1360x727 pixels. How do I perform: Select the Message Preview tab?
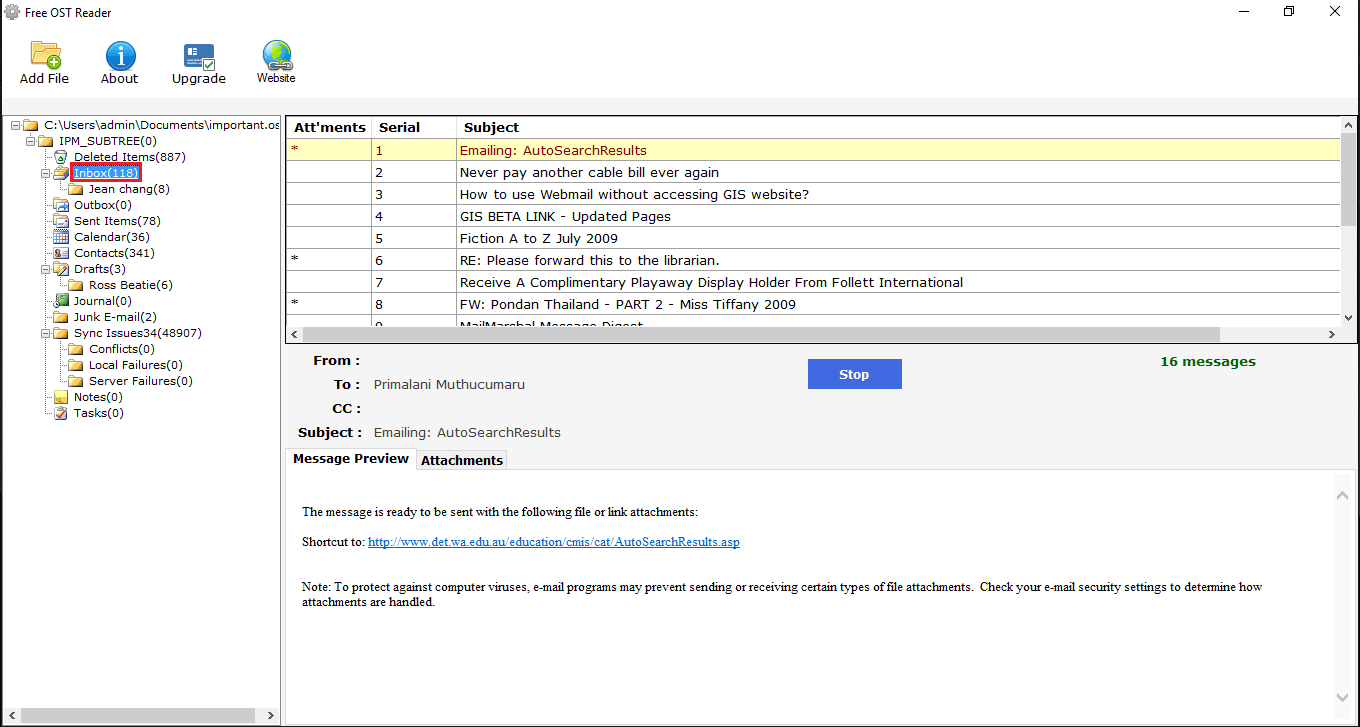[350, 459]
